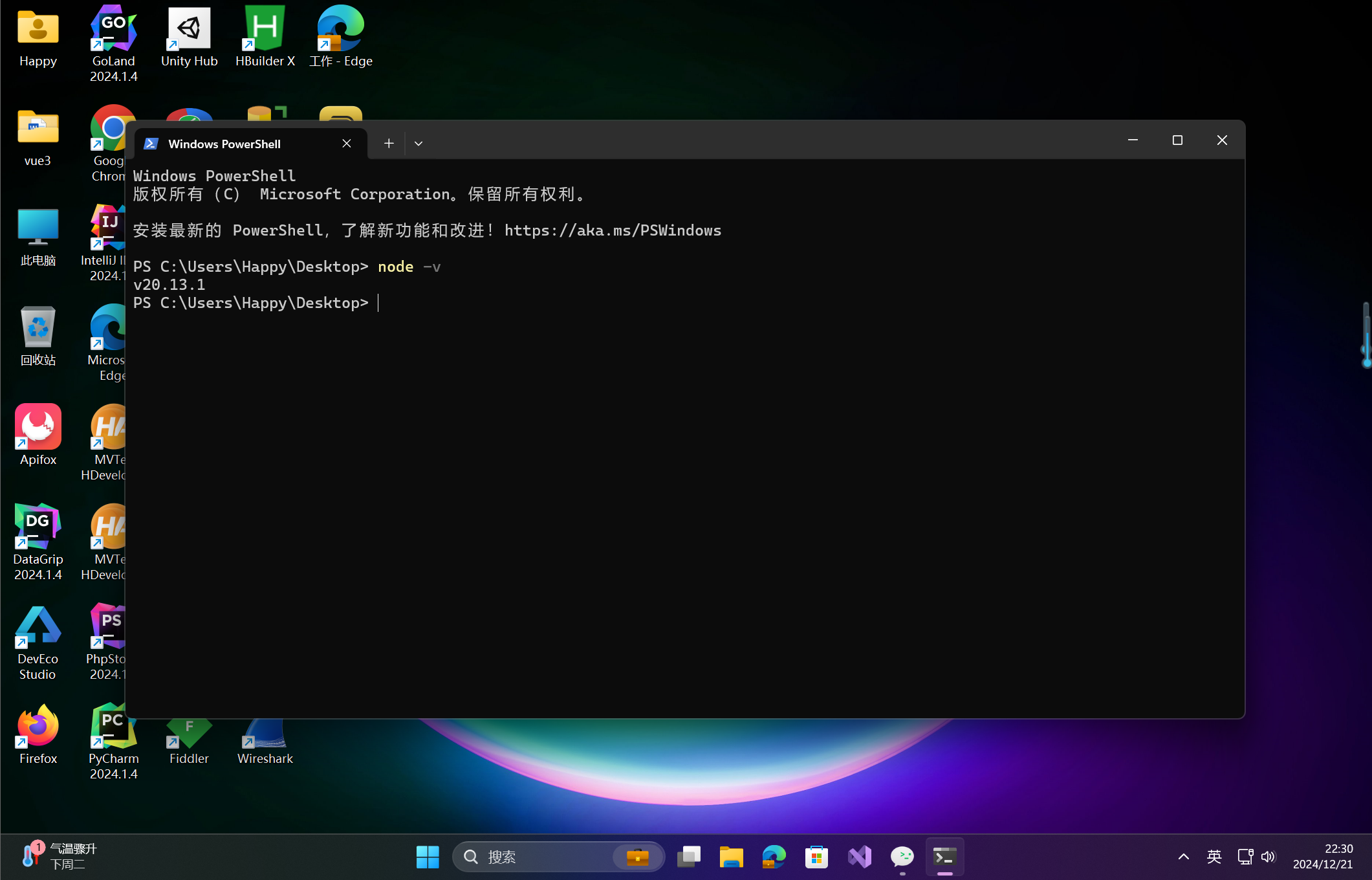Open the GoLand 2024.1.4 desktop shortcut
The width and height of the screenshot is (1372, 880).
click(113, 30)
